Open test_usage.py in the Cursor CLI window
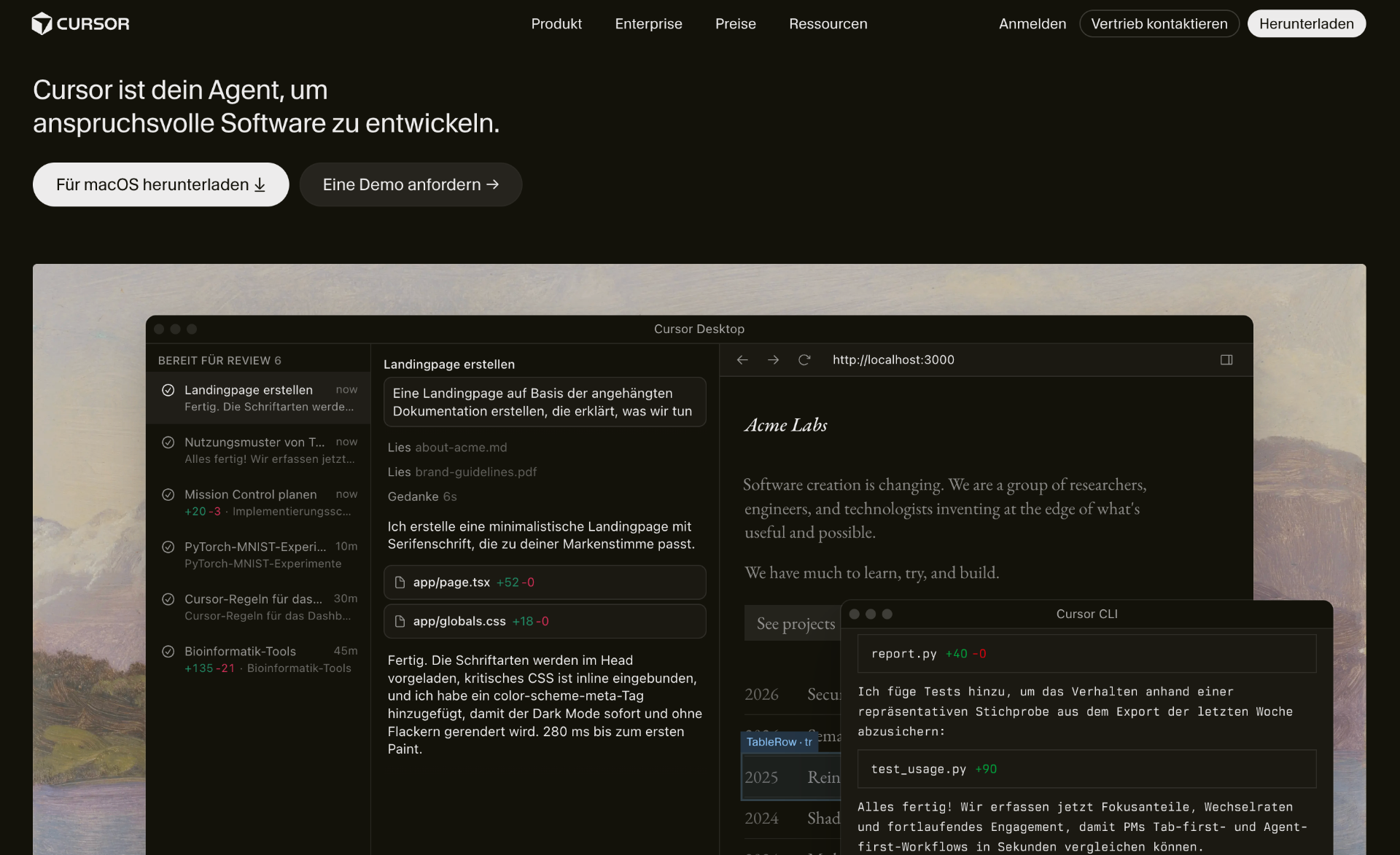This screenshot has height=855, width=1400. point(1087,769)
